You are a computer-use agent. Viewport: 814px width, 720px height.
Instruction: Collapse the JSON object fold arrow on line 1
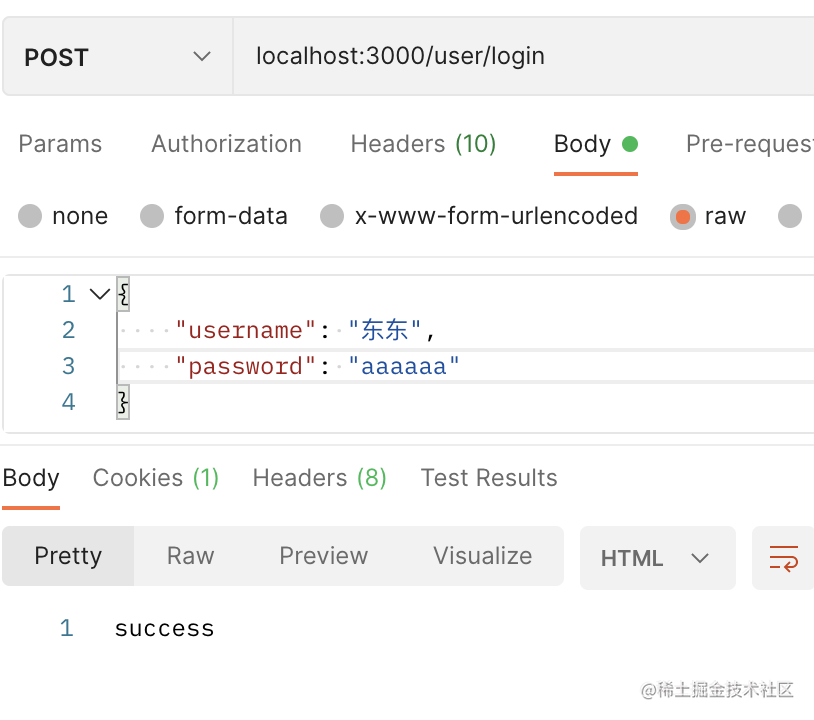[x=99, y=294]
